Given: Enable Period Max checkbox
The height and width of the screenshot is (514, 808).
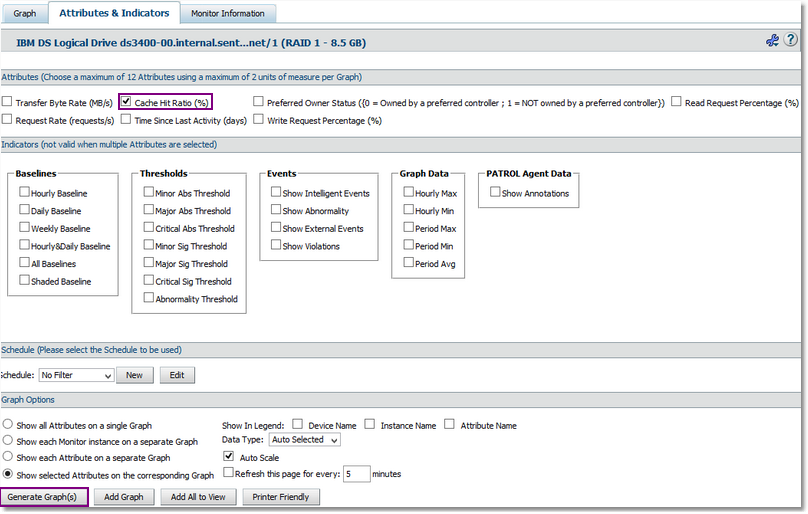Looking at the screenshot, I should (x=408, y=227).
